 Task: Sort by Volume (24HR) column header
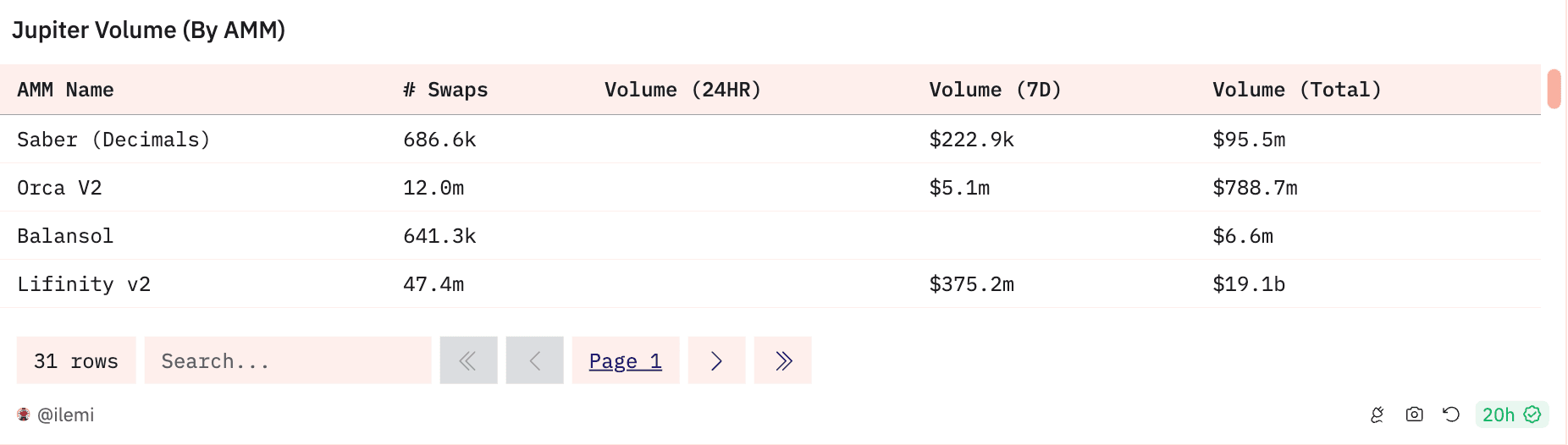click(682, 90)
